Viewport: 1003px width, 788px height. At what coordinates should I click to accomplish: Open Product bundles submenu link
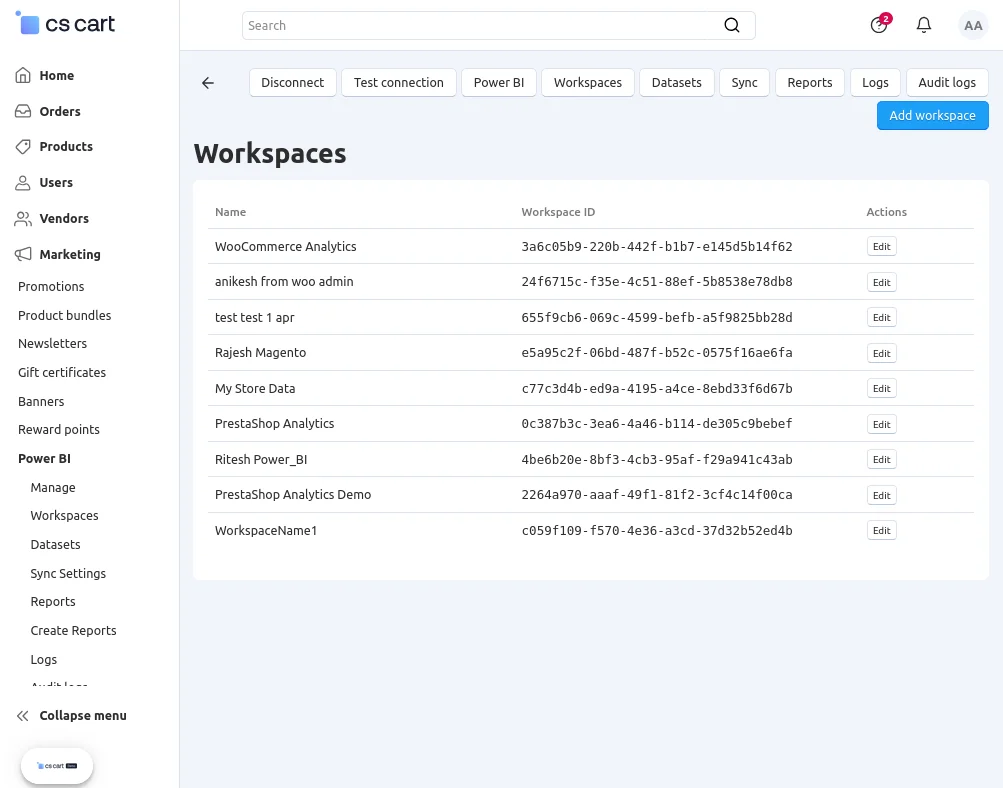(x=65, y=315)
